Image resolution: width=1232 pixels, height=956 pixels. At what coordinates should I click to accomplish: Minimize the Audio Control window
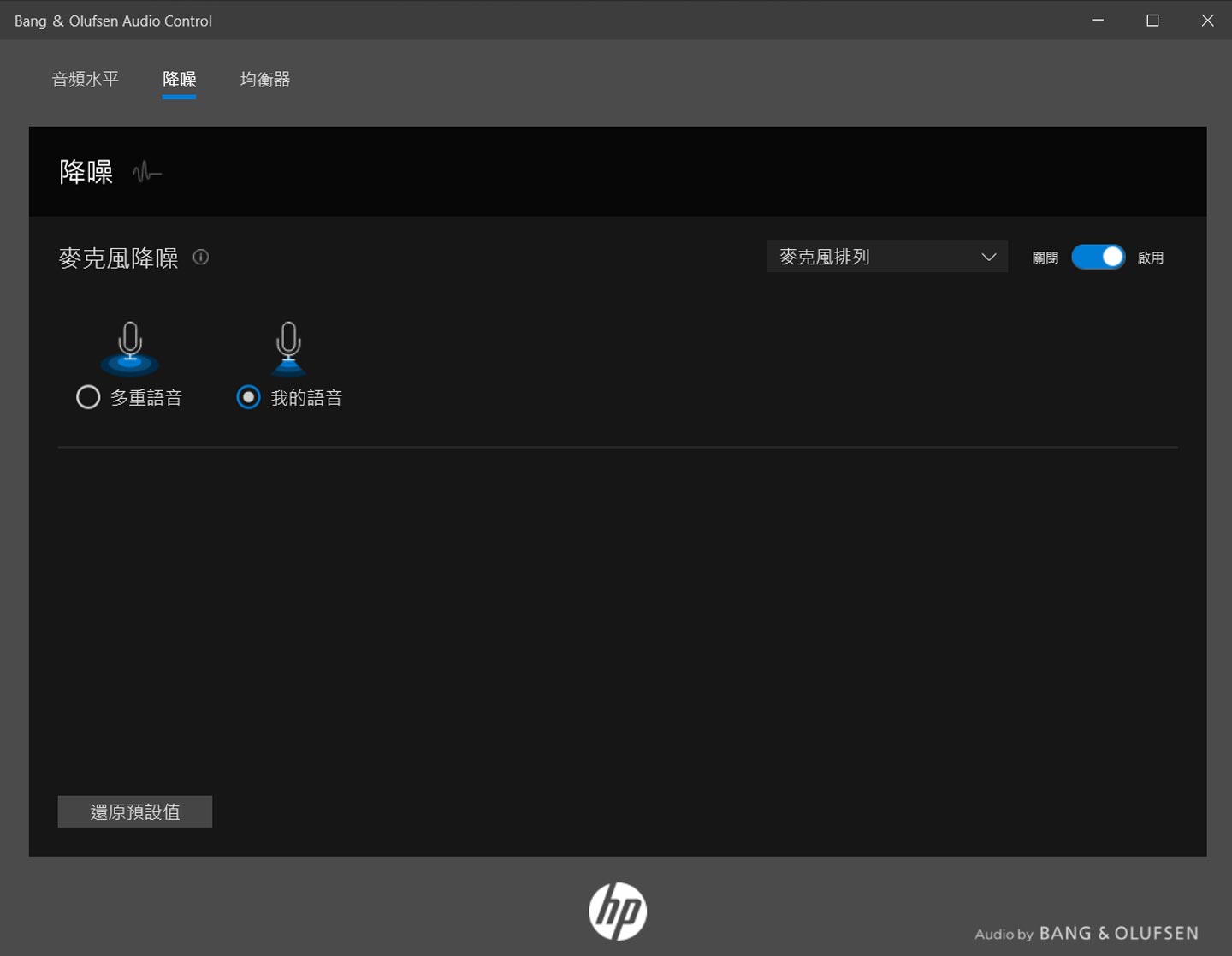coord(1098,21)
